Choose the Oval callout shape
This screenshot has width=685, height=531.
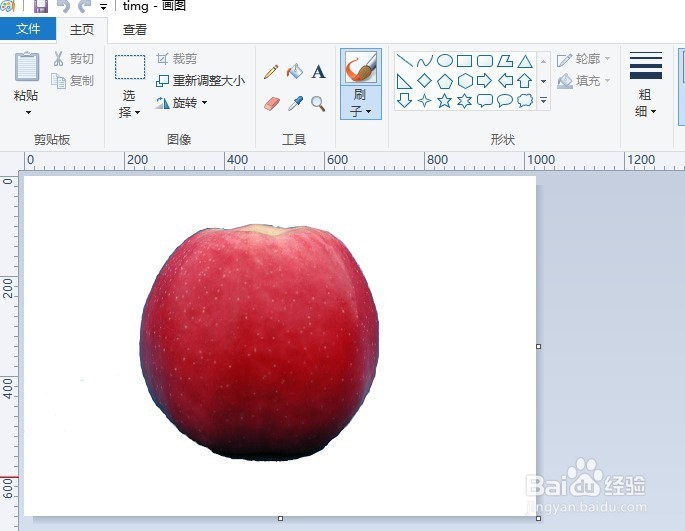[x=505, y=101]
